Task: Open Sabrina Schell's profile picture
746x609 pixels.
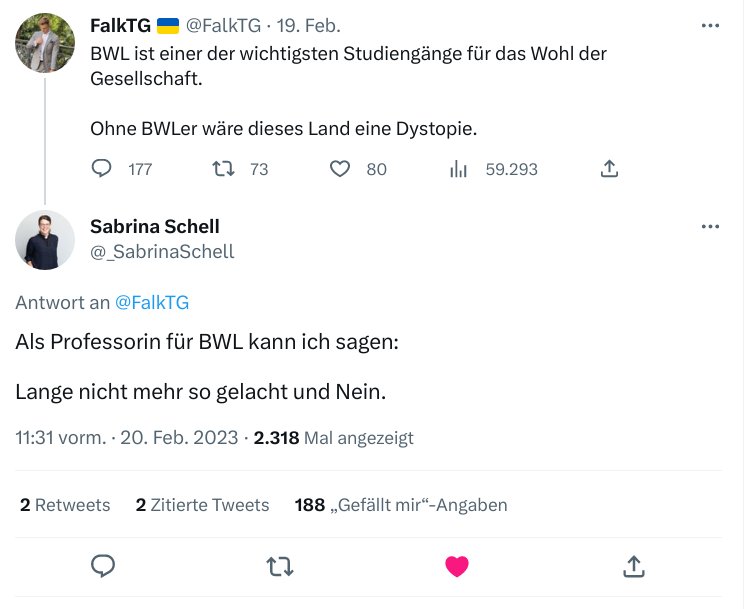Action: [45, 240]
